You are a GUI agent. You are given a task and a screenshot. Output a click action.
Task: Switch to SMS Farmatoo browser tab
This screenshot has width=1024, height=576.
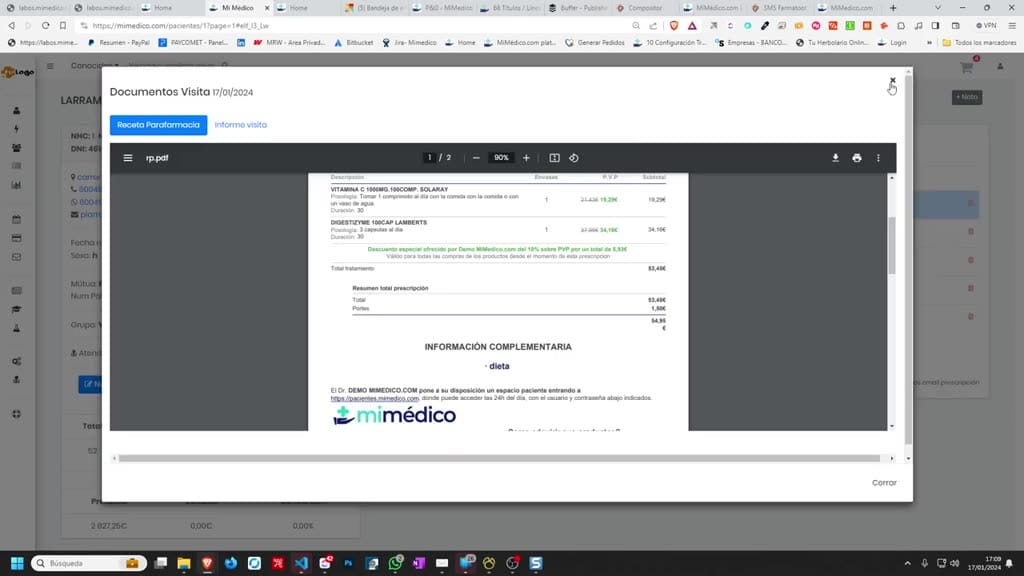pos(778,8)
